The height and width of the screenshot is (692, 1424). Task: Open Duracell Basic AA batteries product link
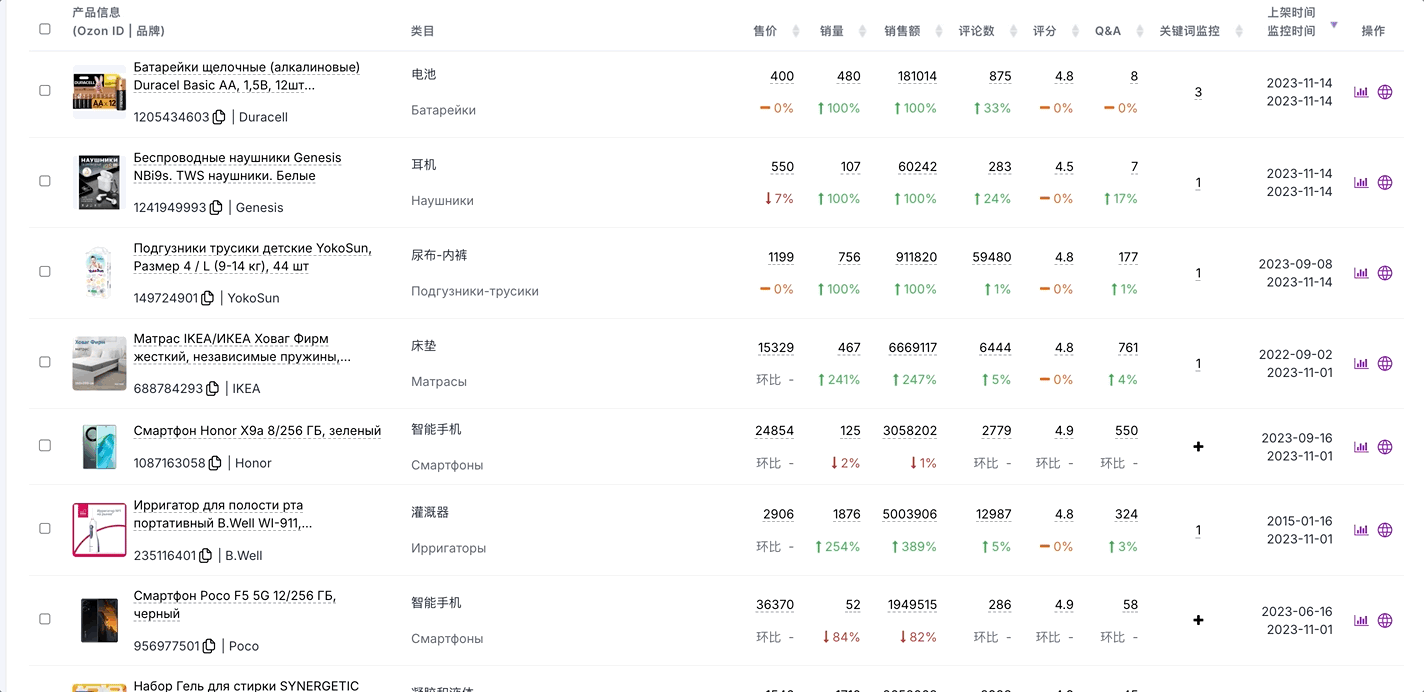(247, 76)
